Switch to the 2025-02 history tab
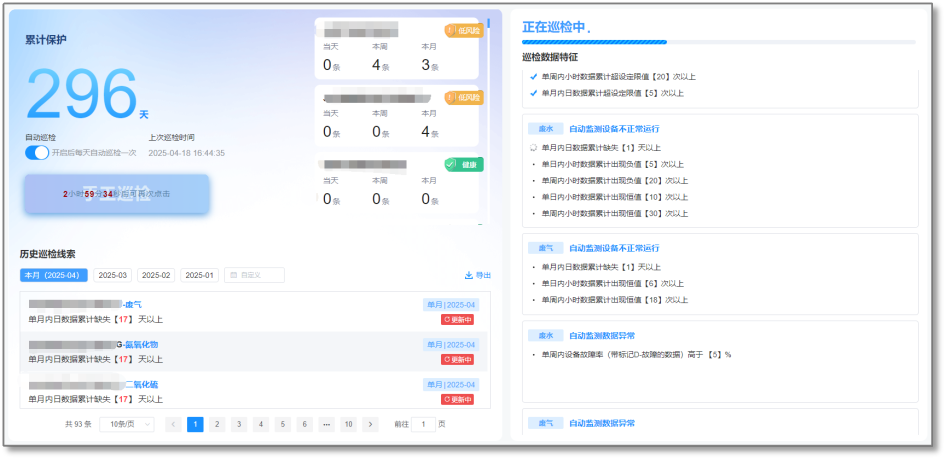The image size is (946, 459). (156, 275)
